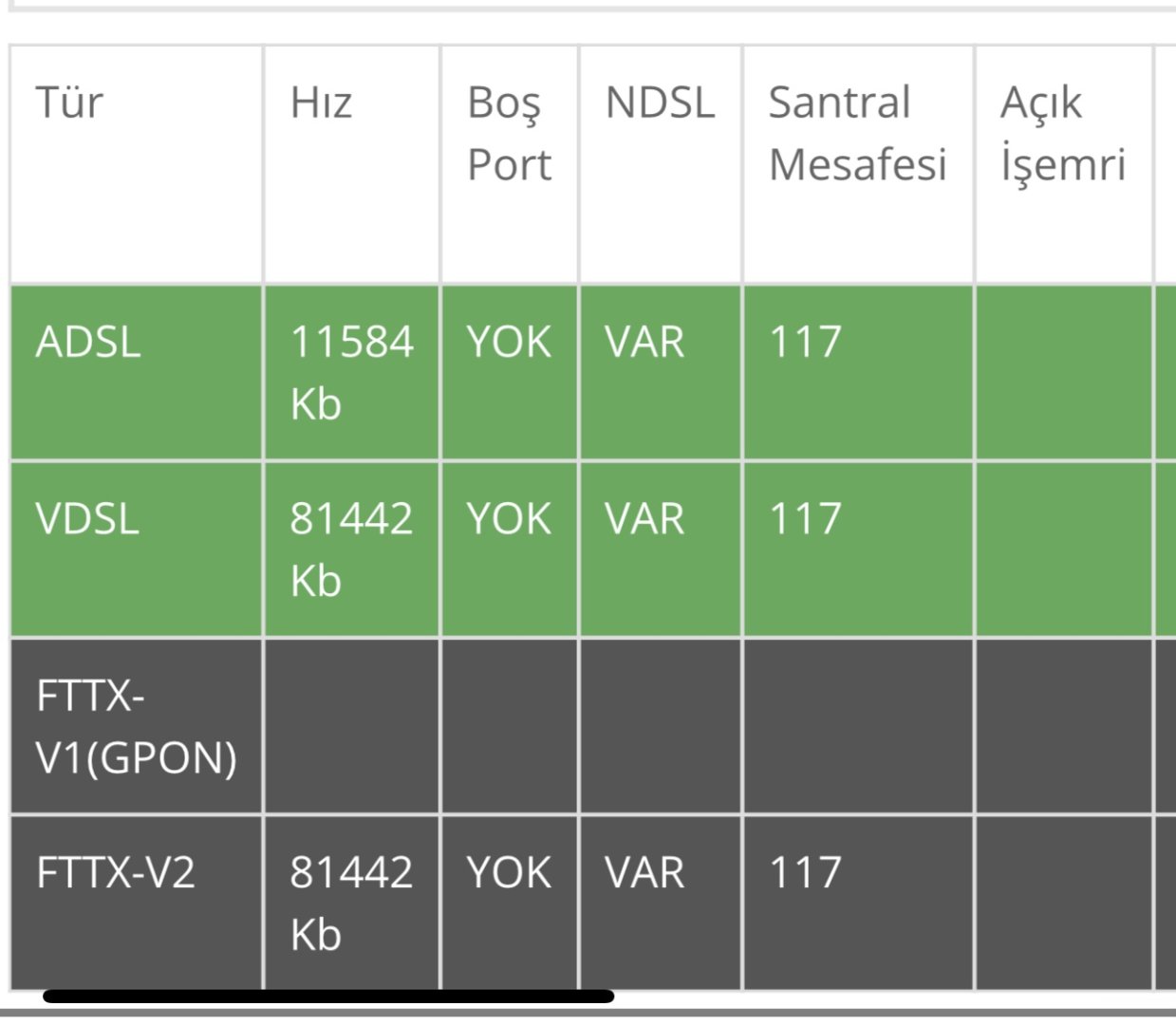This screenshot has width=1176, height=1025.
Task: Click the Açık İşemri column header
Action: pos(1062,134)
